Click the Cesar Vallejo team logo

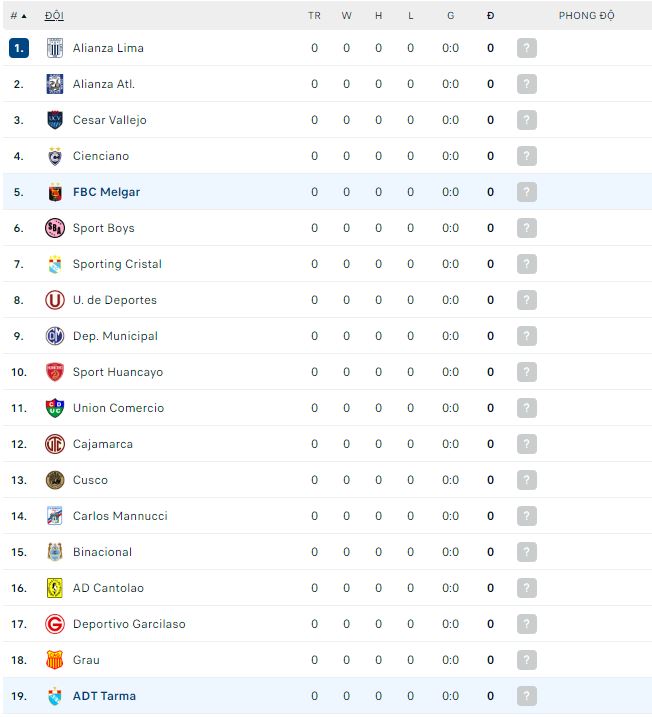coord(55,120)
